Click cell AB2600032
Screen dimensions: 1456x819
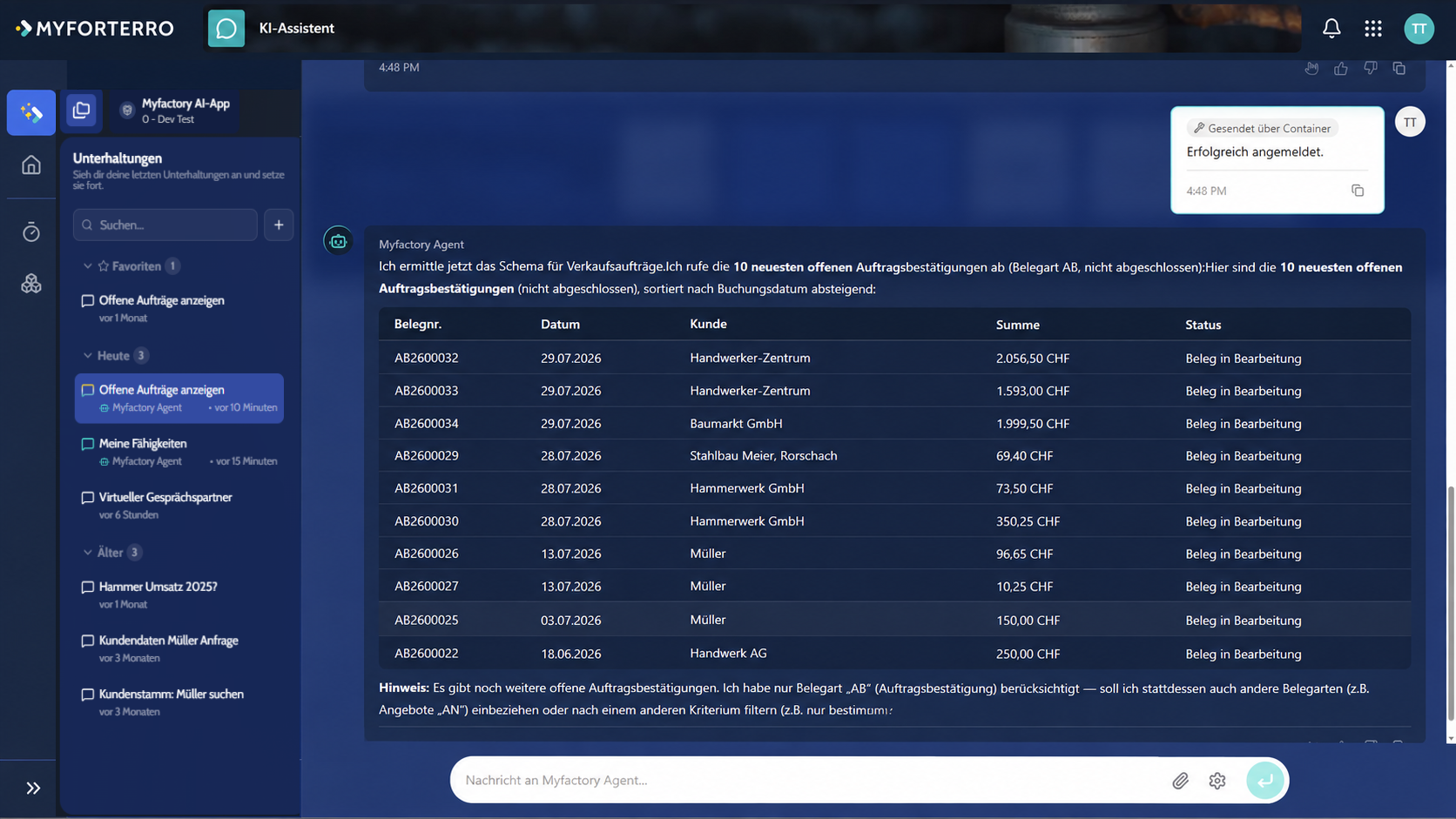point(427,358)
